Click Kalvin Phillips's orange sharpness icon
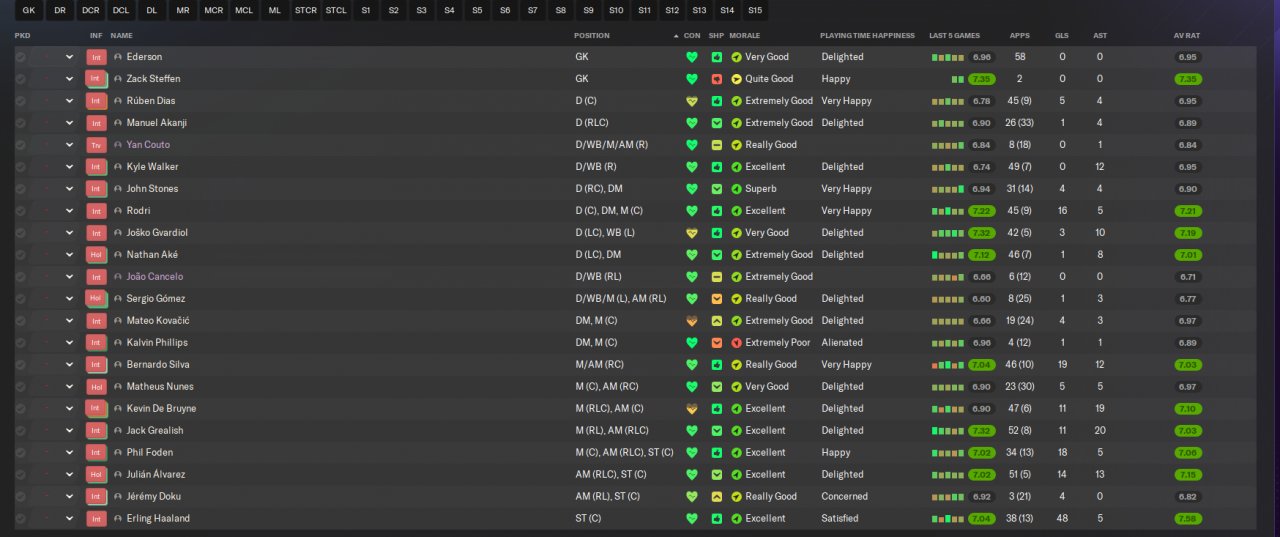 click(717, 343)
